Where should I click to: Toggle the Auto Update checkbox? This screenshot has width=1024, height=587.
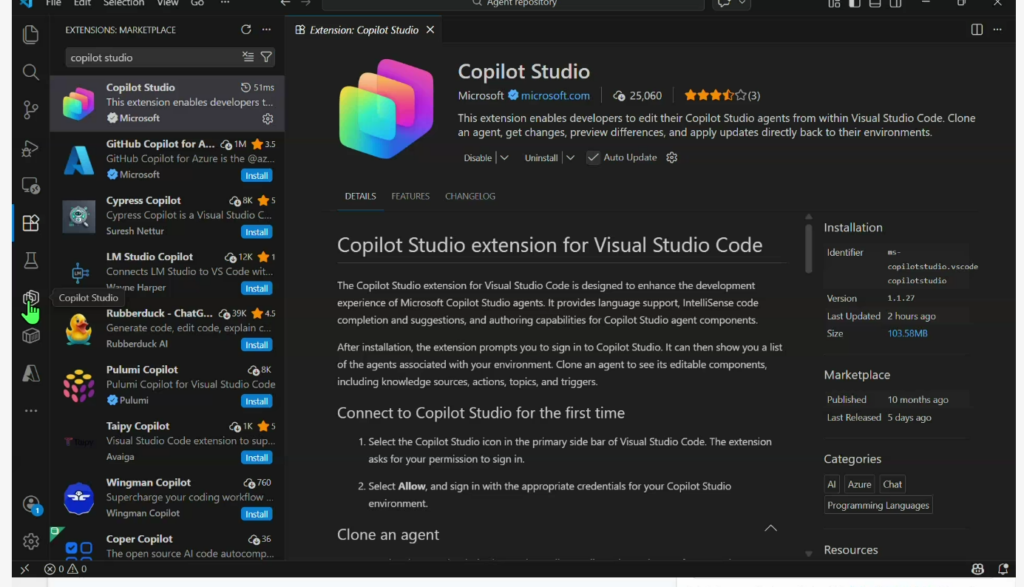(x=593, y=157)
